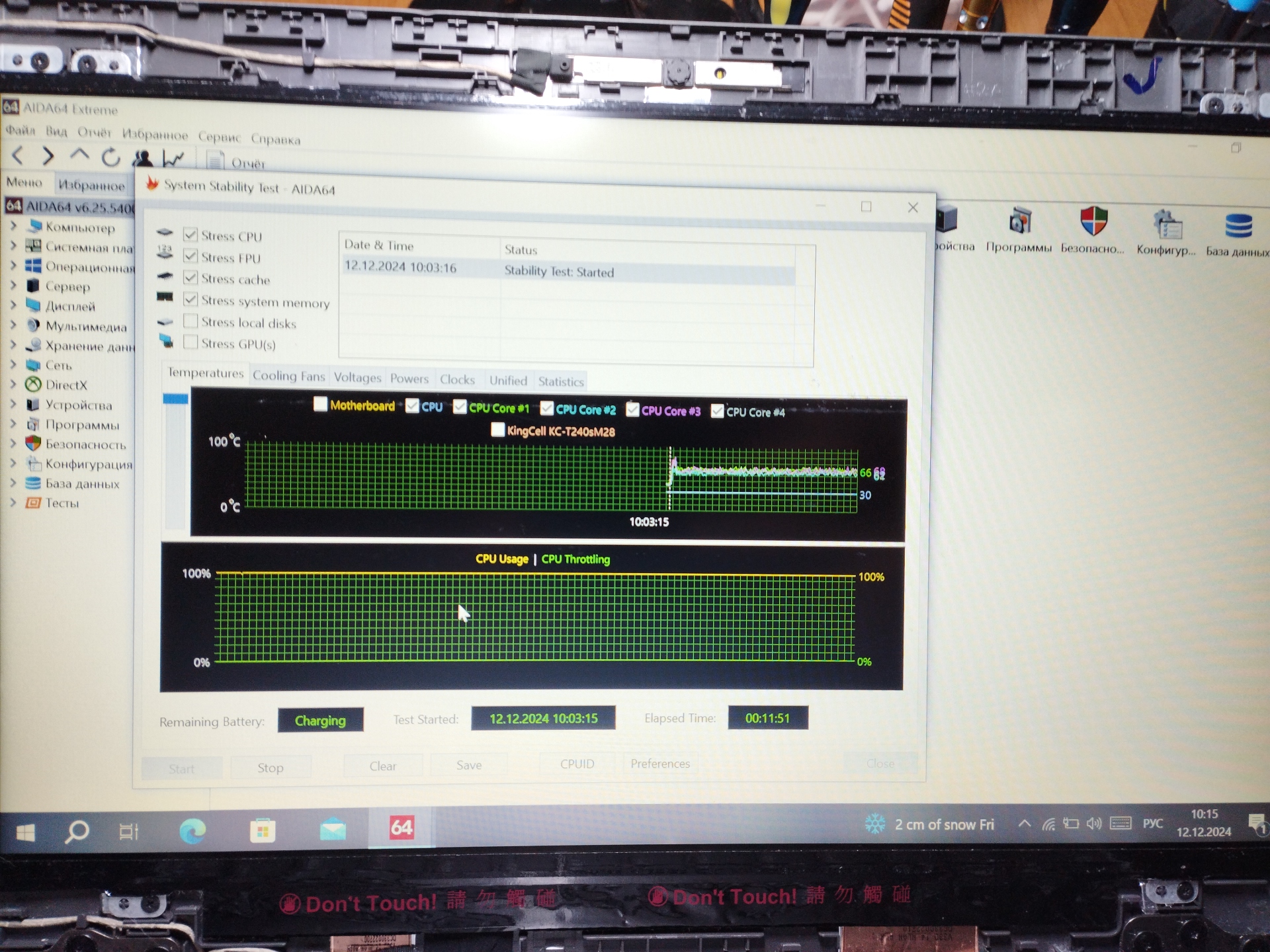Viewport: 1270px width, 952px height.
Task: Toggle CPU Core #1 graph checkbox
Action: [460, 406]
